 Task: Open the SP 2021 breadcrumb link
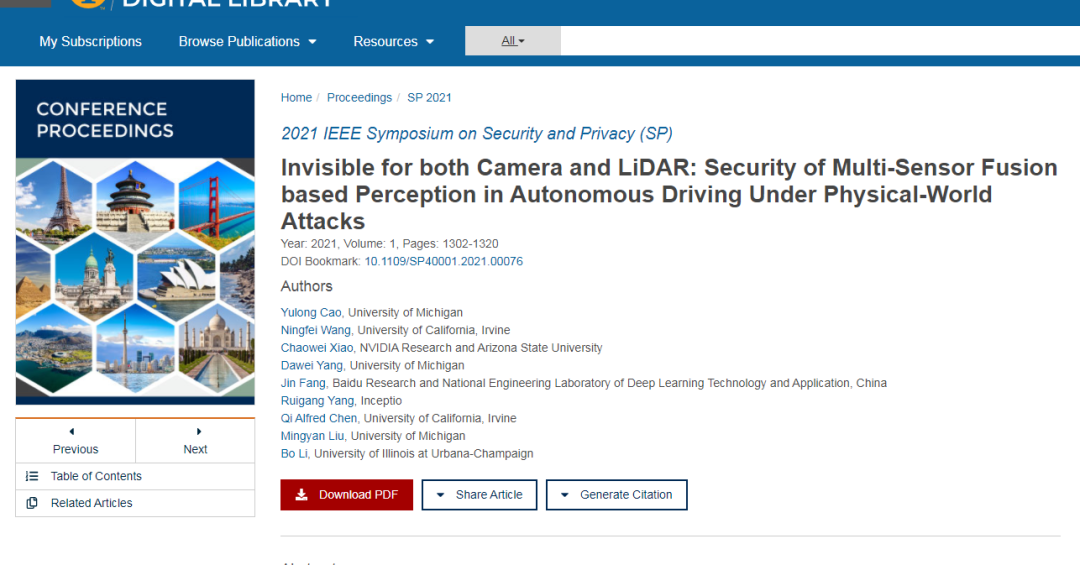[429, 98]
